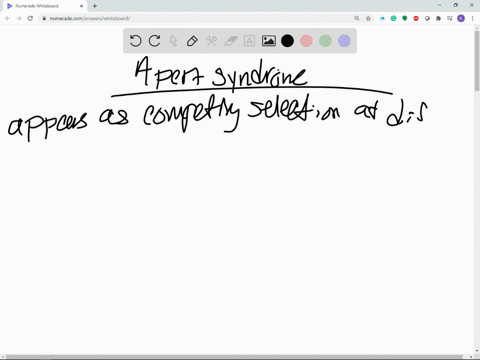Choose the text box tool
This screenshot has height=360, width=480.
click(x=249, y=41)
